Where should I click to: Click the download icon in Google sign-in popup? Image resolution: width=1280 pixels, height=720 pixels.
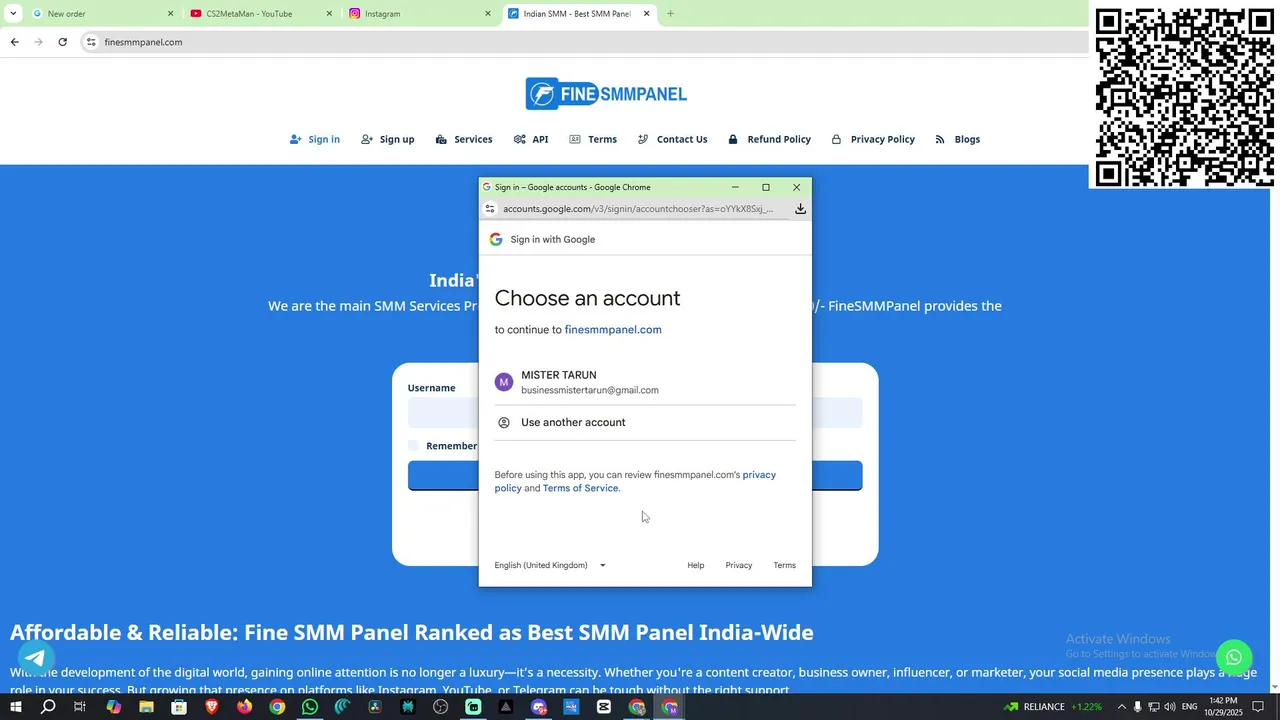800,209
